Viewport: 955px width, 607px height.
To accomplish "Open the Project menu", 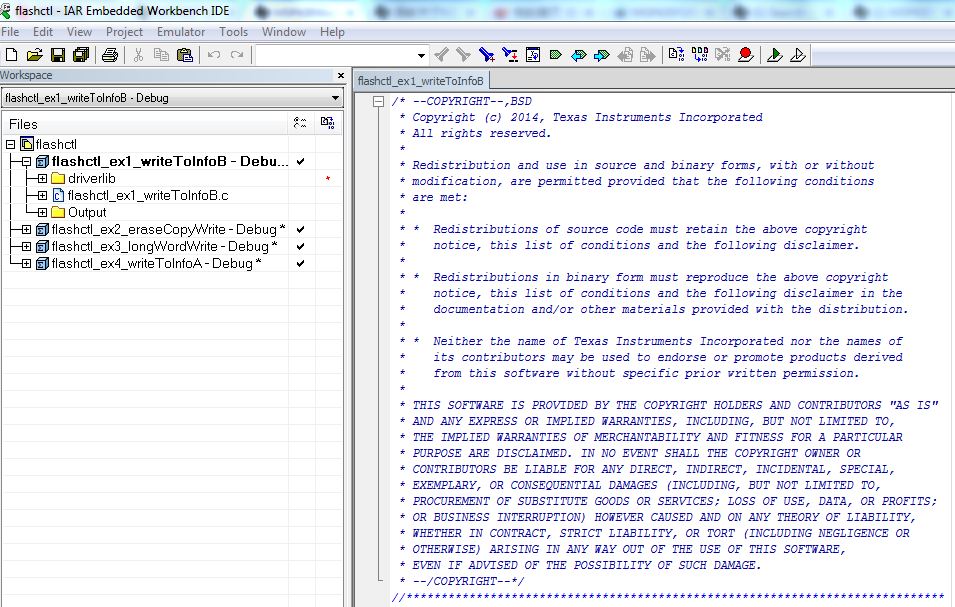I will (124, 32).
